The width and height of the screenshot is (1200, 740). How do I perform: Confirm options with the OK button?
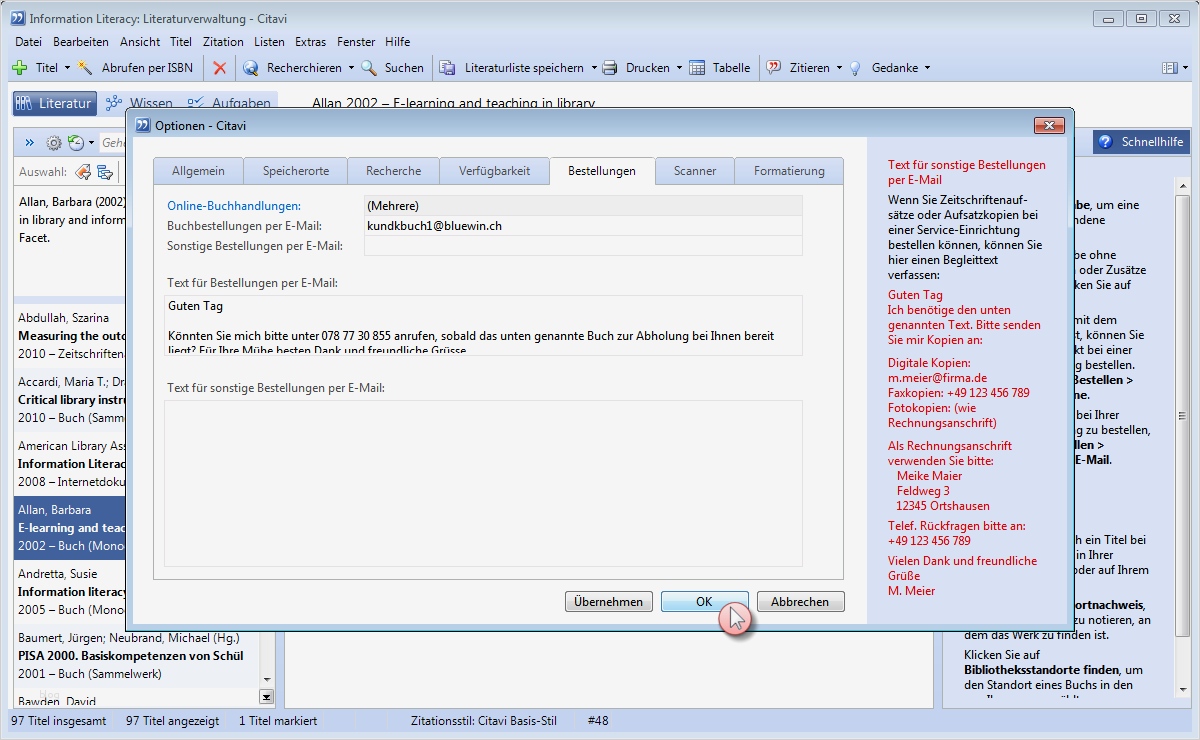point(704,602)
